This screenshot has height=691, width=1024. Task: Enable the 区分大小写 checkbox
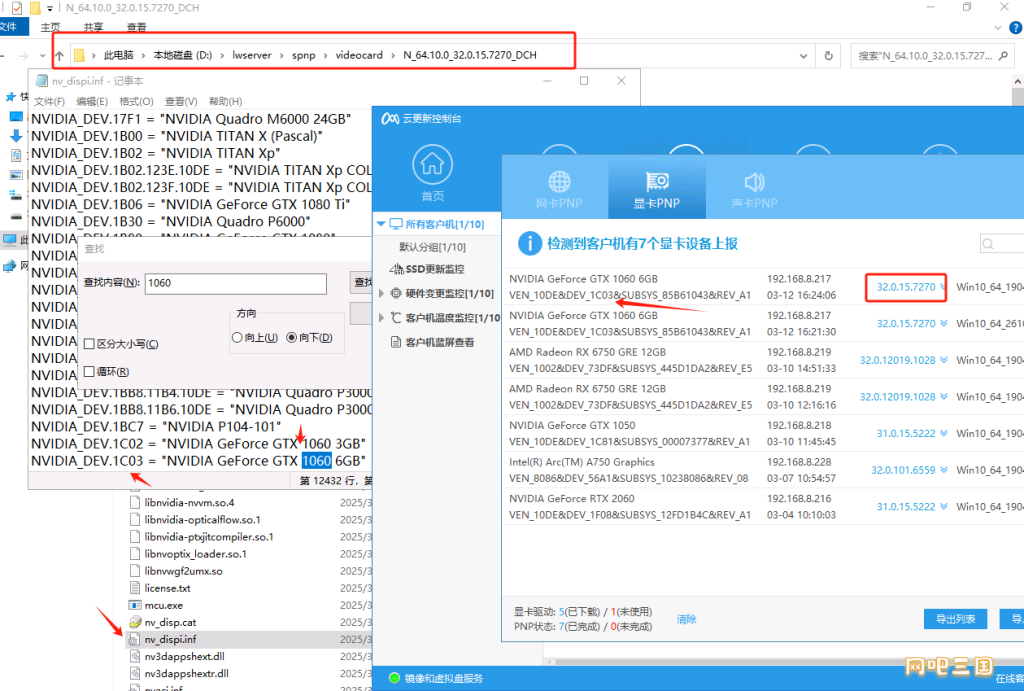[89, 344]
